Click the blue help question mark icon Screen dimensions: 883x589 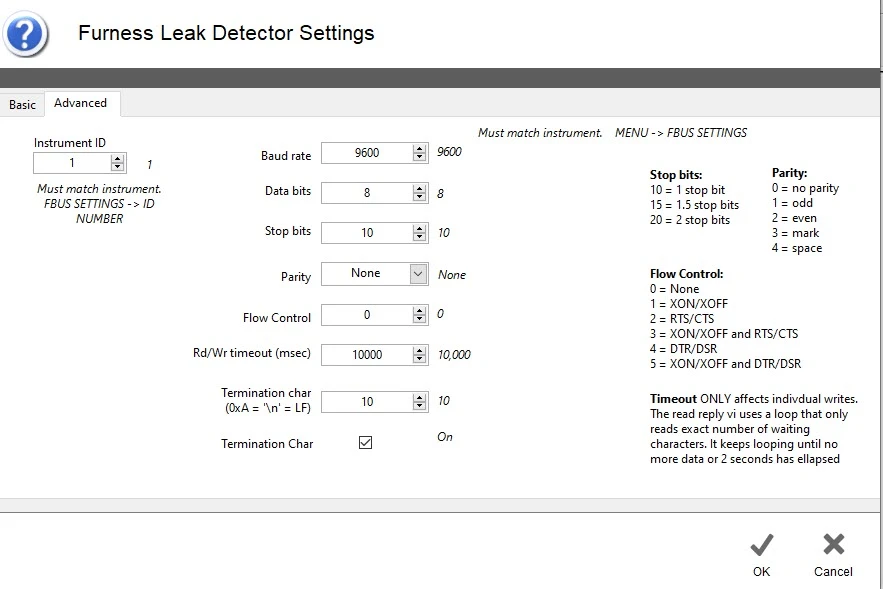pos(26,34)
